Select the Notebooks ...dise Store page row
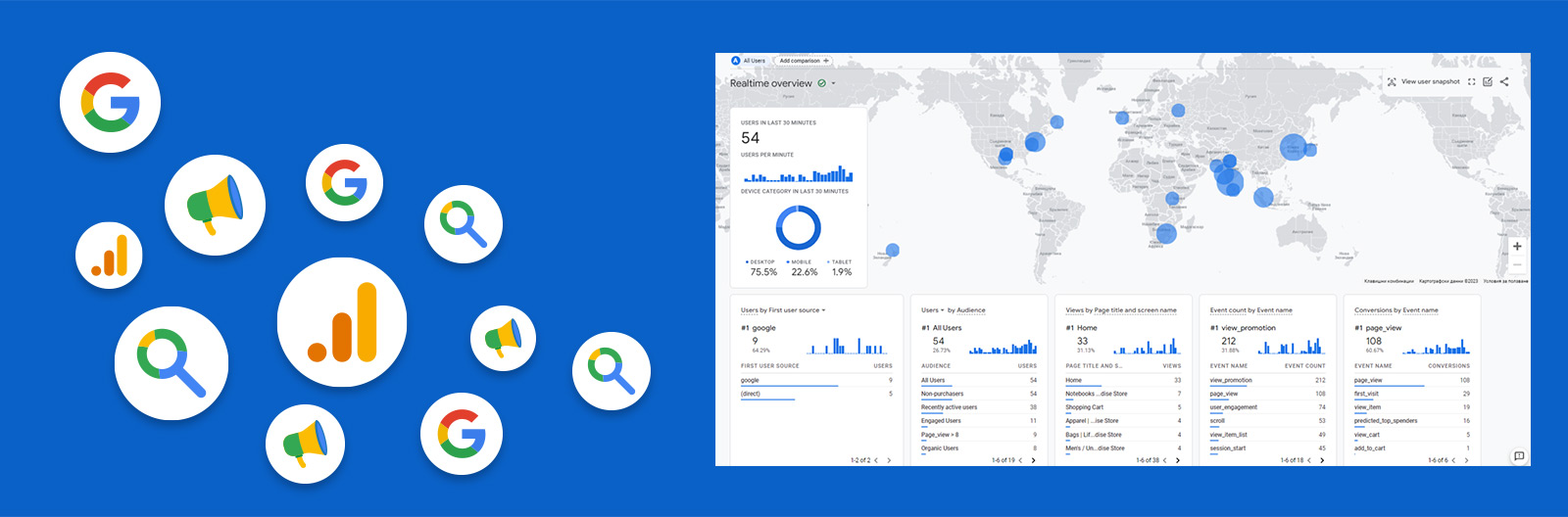This screenshot has width=1568, height=517. tap(1123, 395)
